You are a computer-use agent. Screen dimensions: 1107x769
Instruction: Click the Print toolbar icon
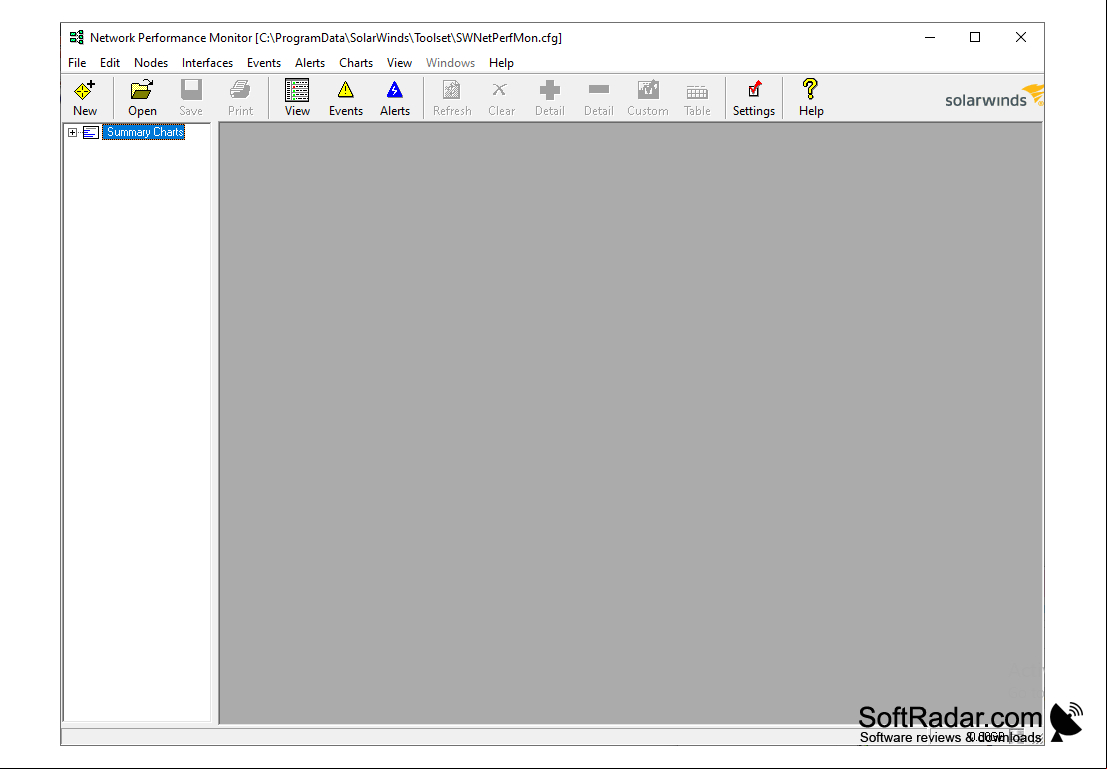coord(240,90)
